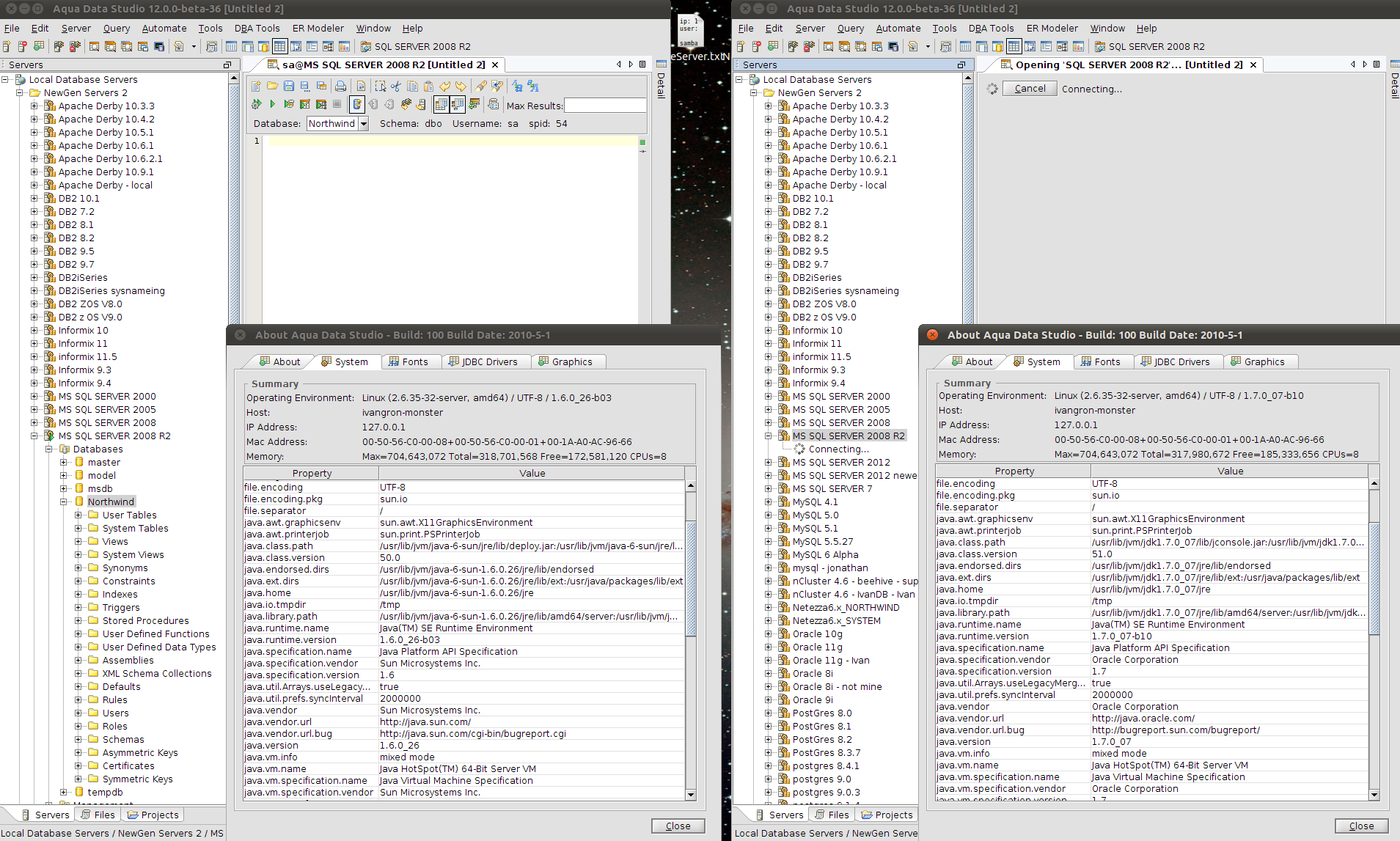Click Save floppy icon in left query toolbar
Screen dimensions: 1400x841
289,86
